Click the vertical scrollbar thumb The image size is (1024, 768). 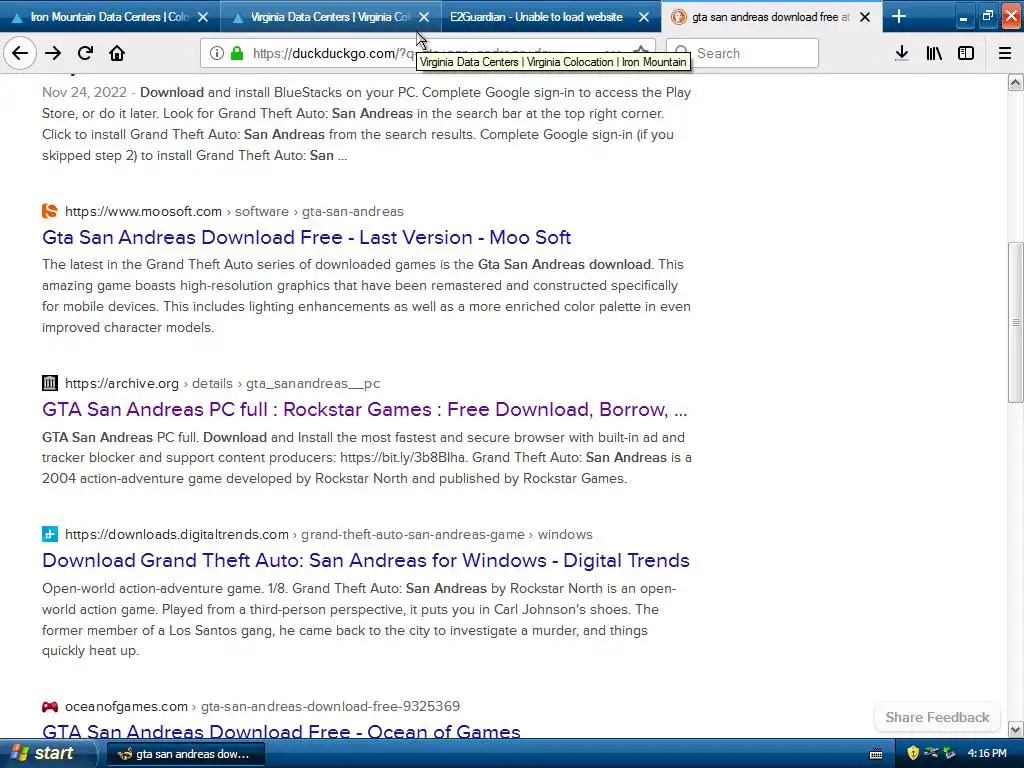[x=1016, y=323]
